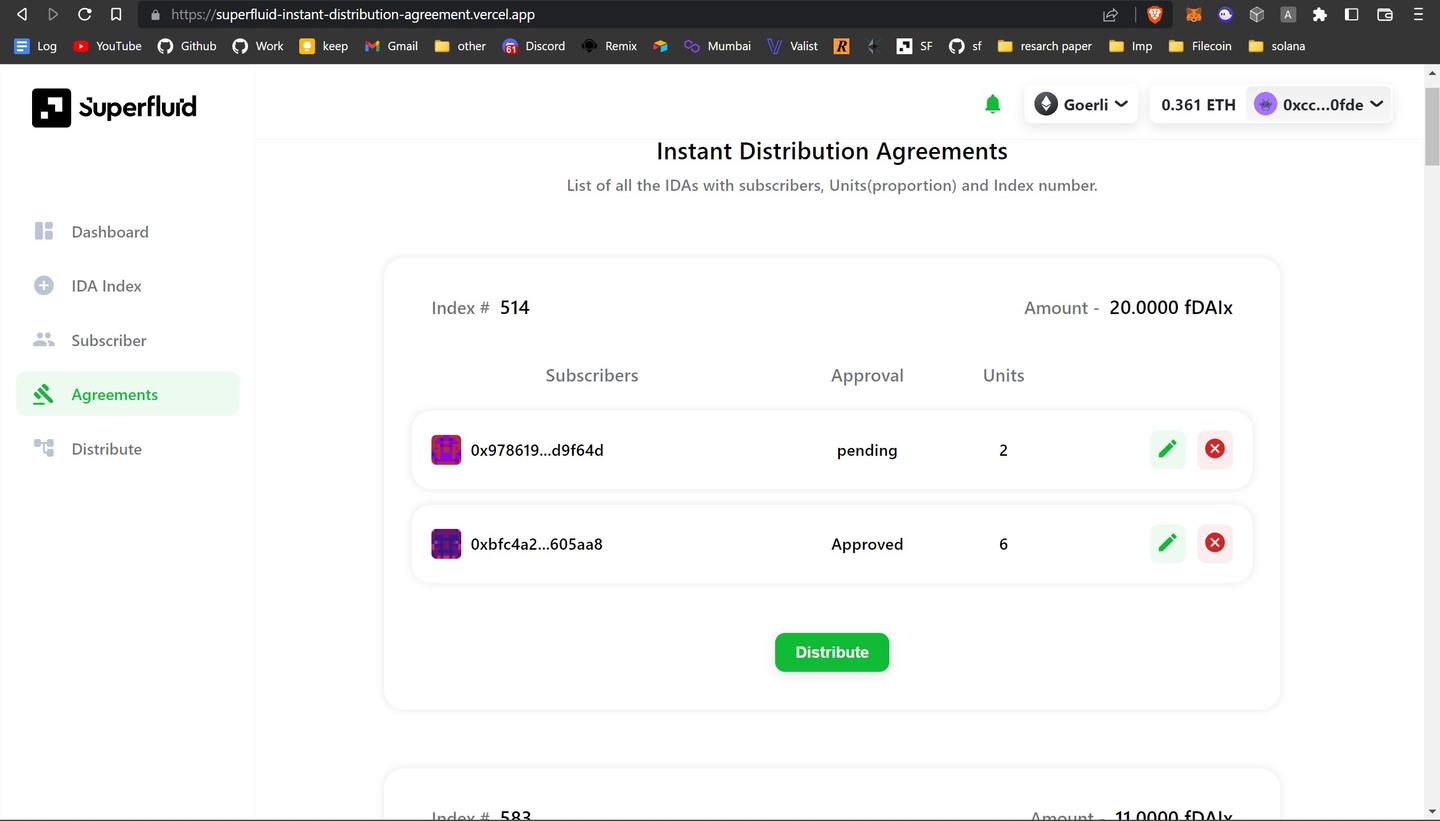
Task: Open the Work bookmark
Action: click(x=258, y=46)
